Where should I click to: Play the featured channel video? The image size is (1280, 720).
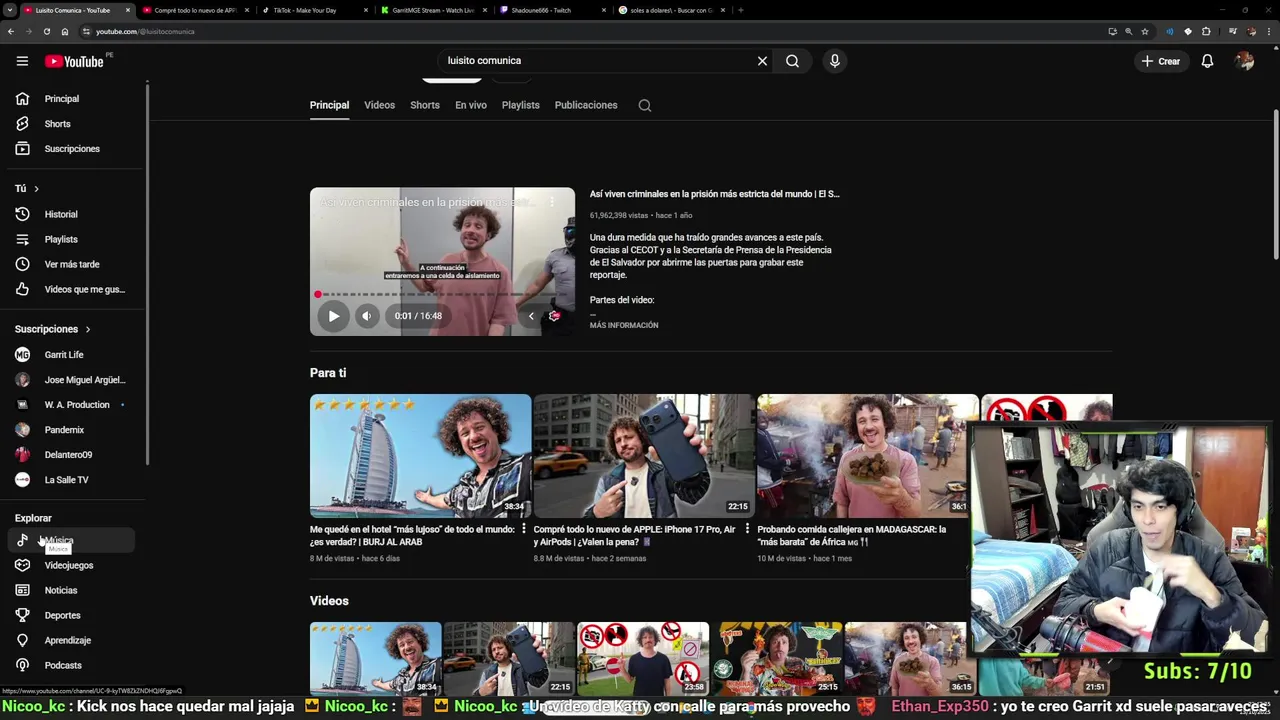(x=333, y=316)
